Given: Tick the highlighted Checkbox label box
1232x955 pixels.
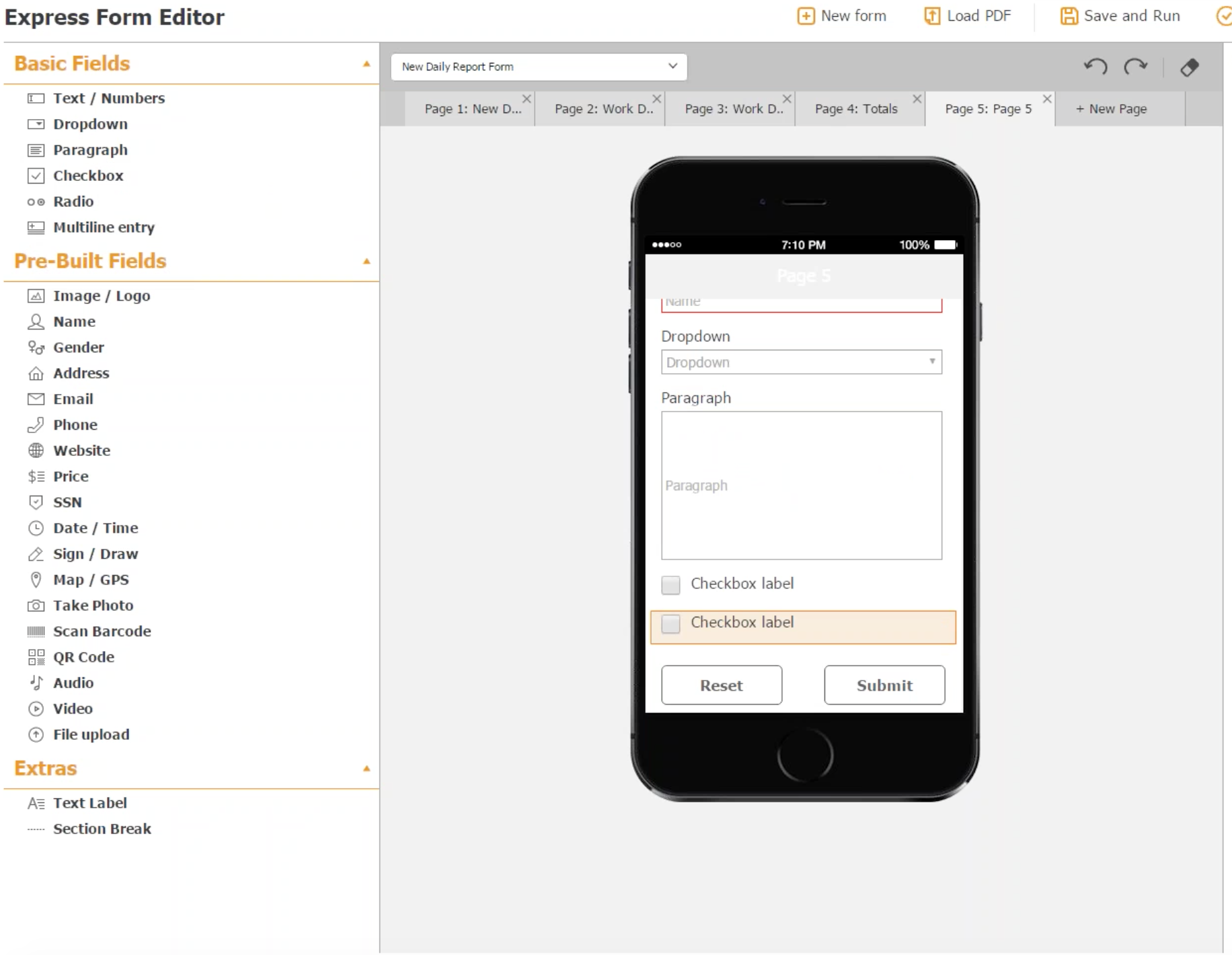Looking at the screenshot, I should click(670, 624).
